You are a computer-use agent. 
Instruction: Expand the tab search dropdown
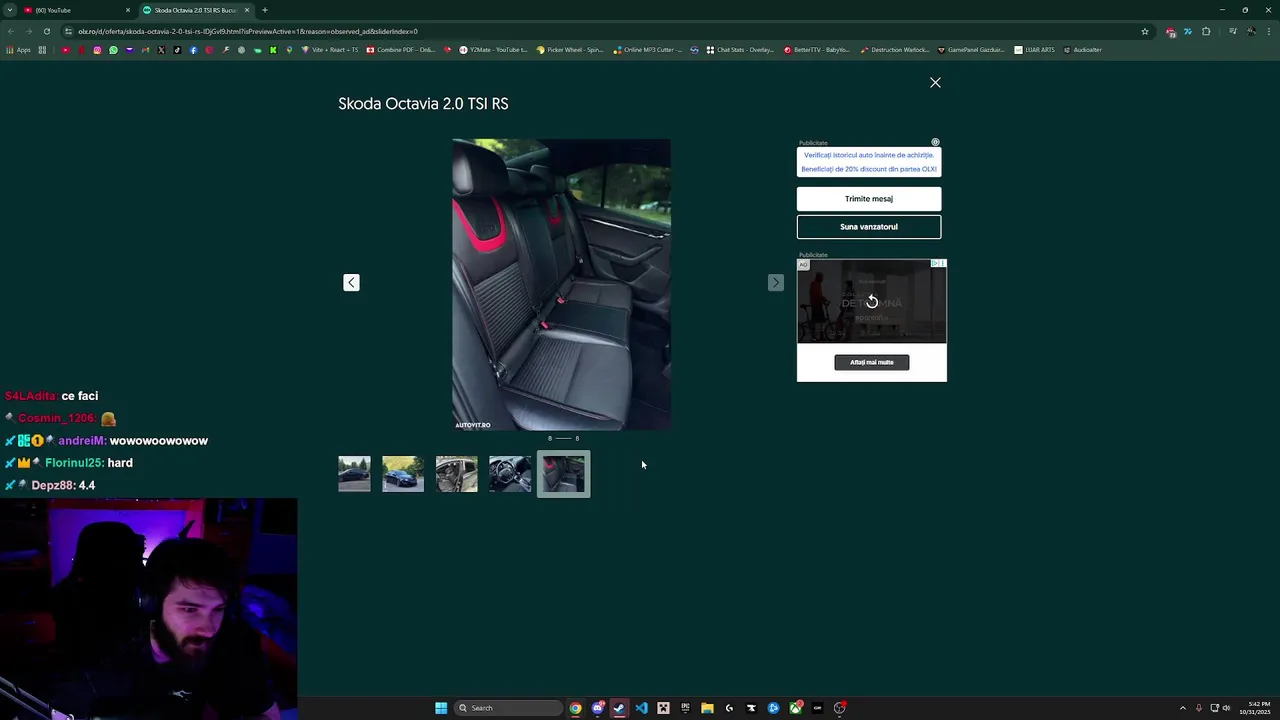(x=9, y=10)
